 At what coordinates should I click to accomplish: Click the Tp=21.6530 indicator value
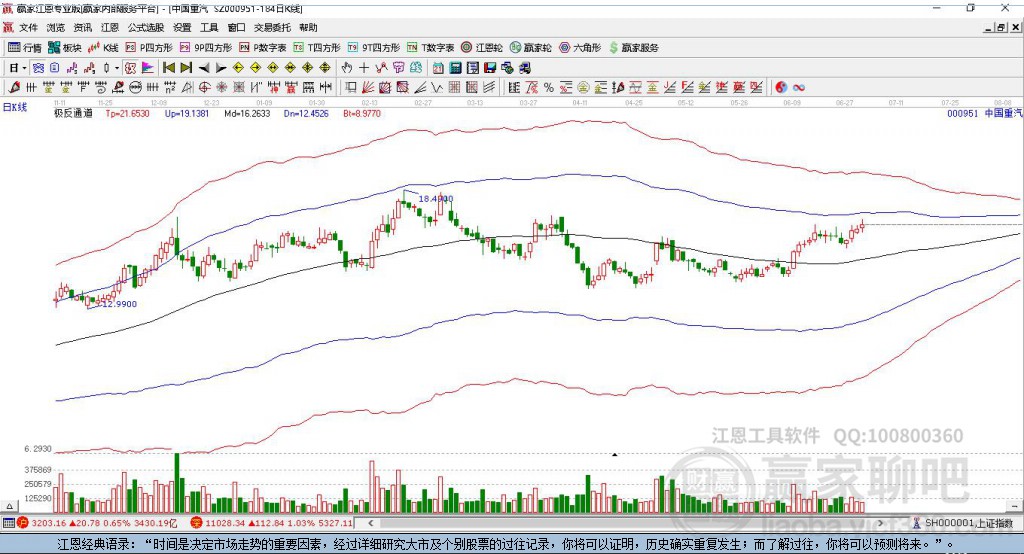[x=127, y=113]
